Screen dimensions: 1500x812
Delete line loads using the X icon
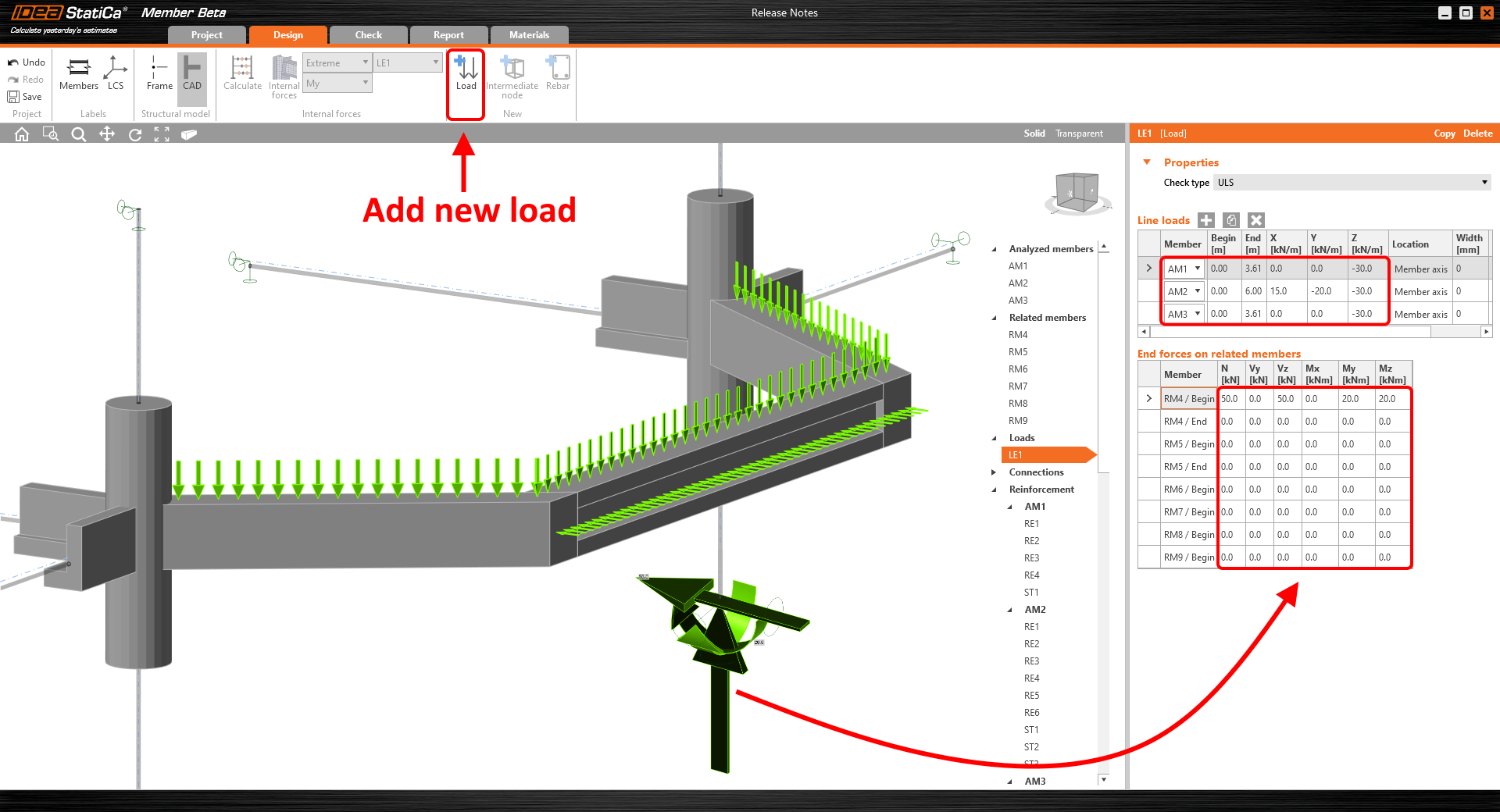(1255, 219)
